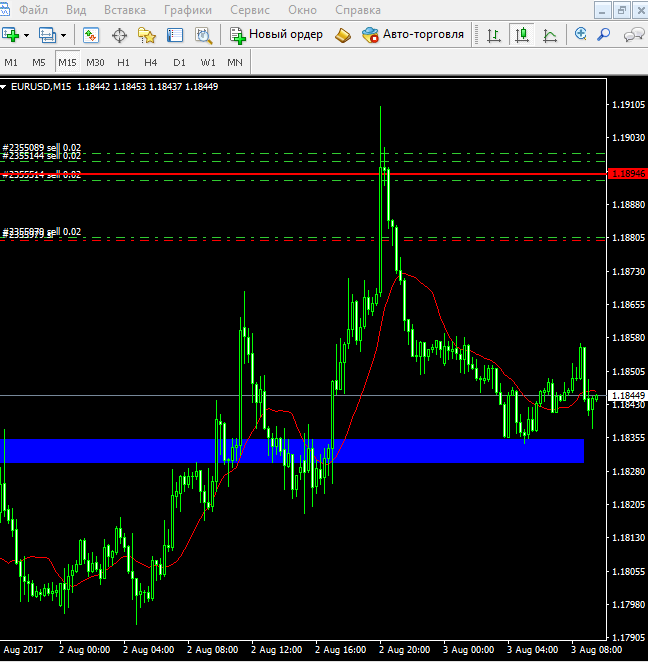This screenshot has width=648, height=662.
Task: Click the 3 Aug 08:00 time label
Action: click(596, 649)
